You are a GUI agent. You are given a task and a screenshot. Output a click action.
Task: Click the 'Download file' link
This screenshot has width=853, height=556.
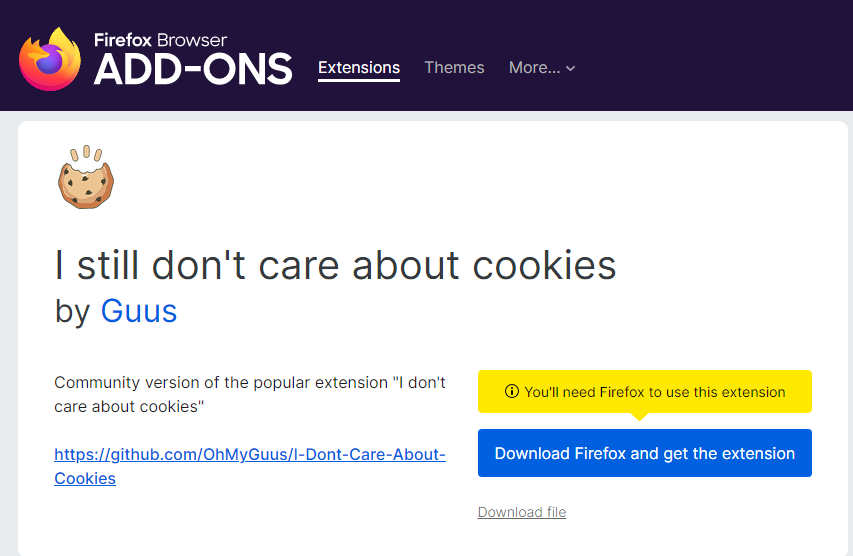[522, 512]
